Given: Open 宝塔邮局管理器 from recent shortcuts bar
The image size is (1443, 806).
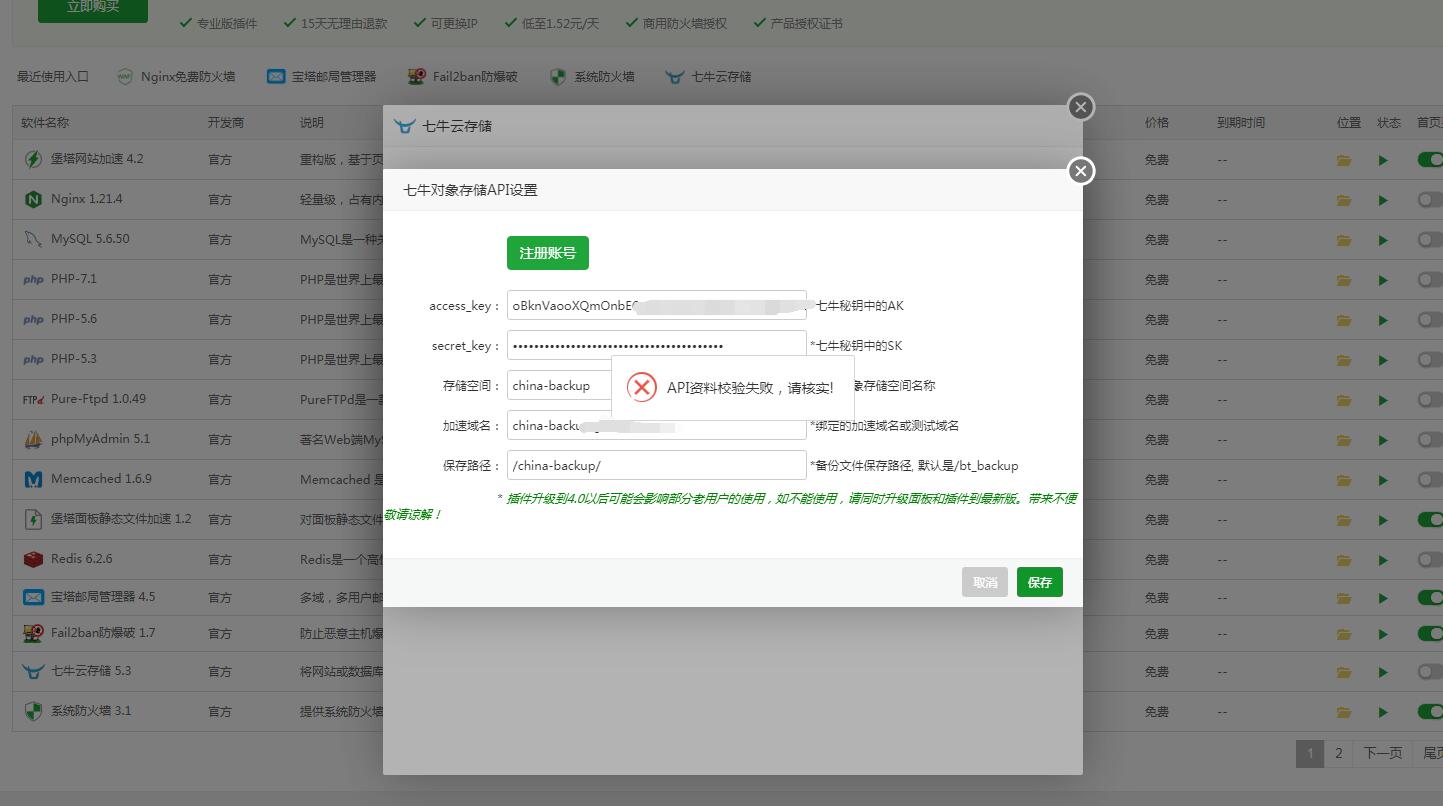Looking at the screenshot, I should (321, 76).
